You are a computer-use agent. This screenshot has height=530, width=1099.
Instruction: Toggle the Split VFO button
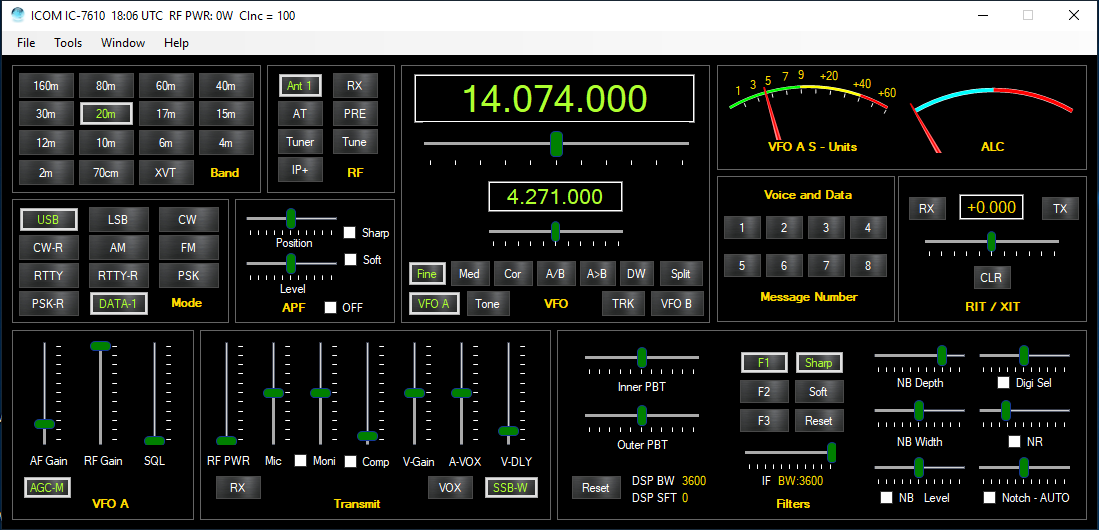pos(680,274)
